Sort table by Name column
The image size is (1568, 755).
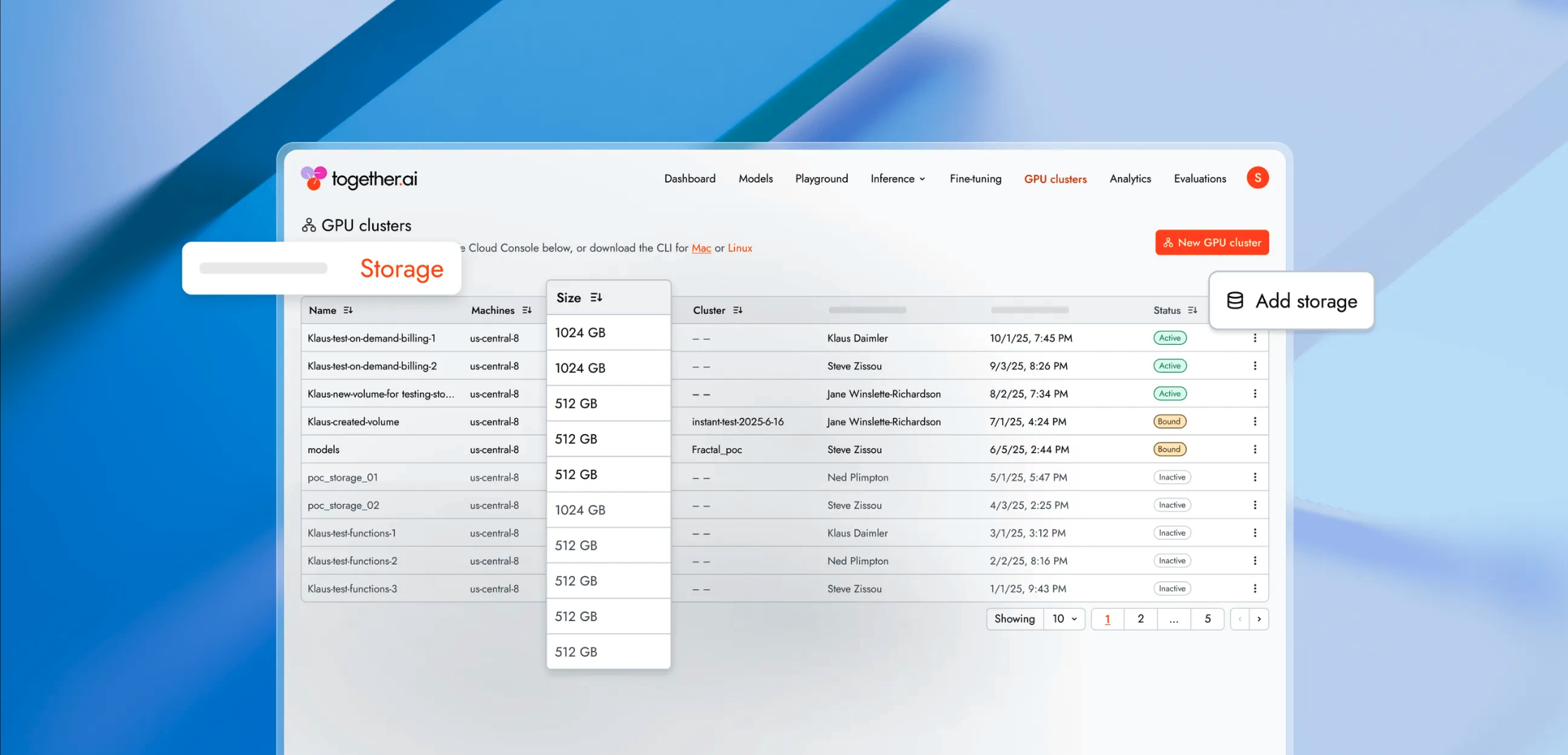(348, 310)
